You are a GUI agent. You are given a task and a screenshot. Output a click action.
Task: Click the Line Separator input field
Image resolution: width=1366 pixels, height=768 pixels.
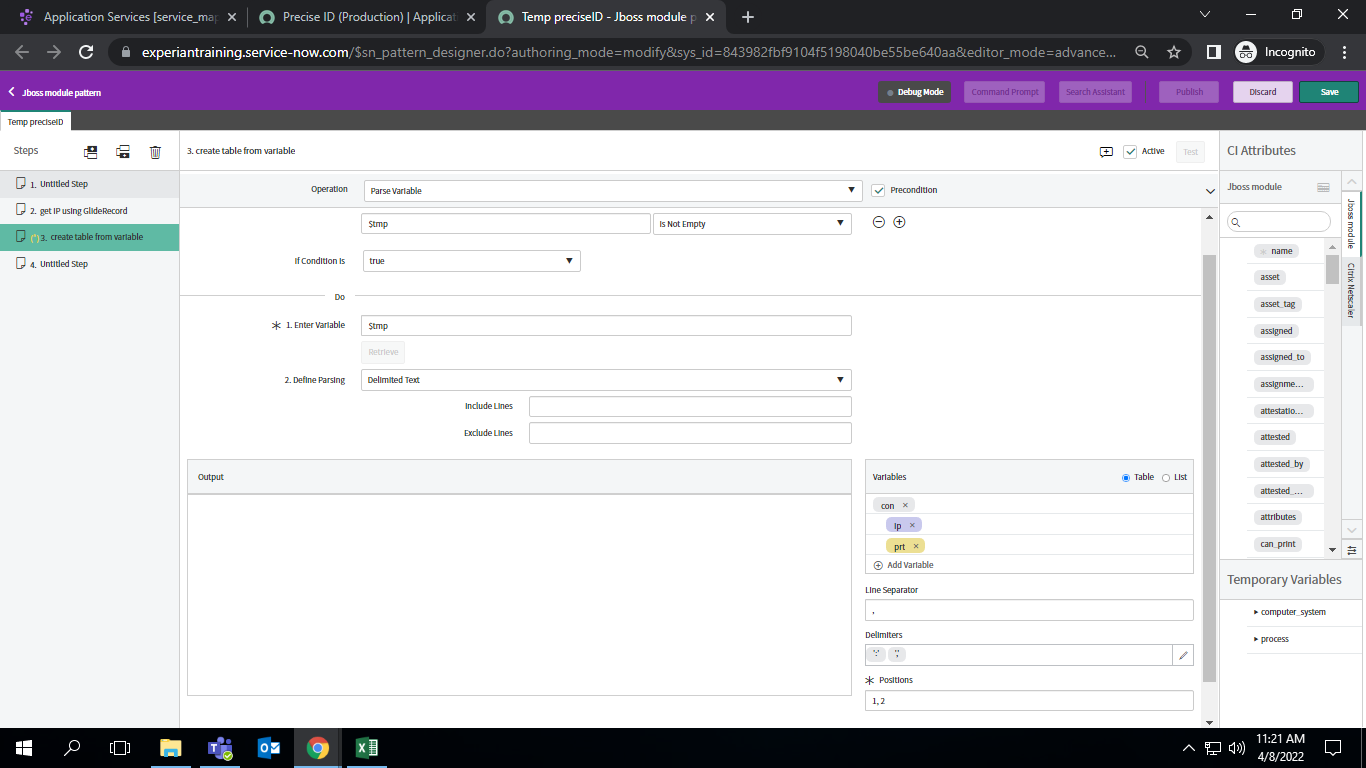point(1029,610)
